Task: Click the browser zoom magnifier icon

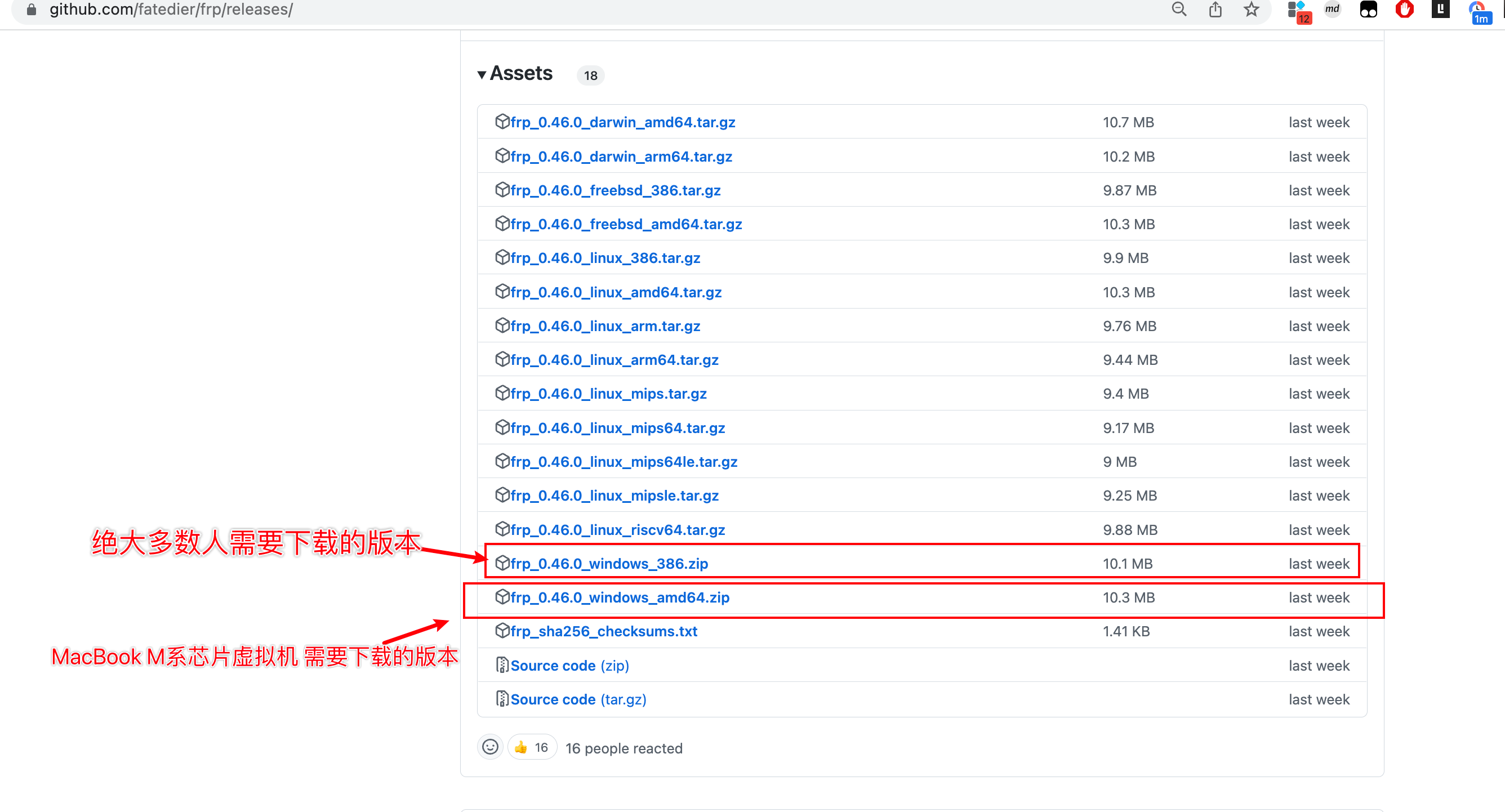Action: pyautogui.click(x=1178, y=10)
